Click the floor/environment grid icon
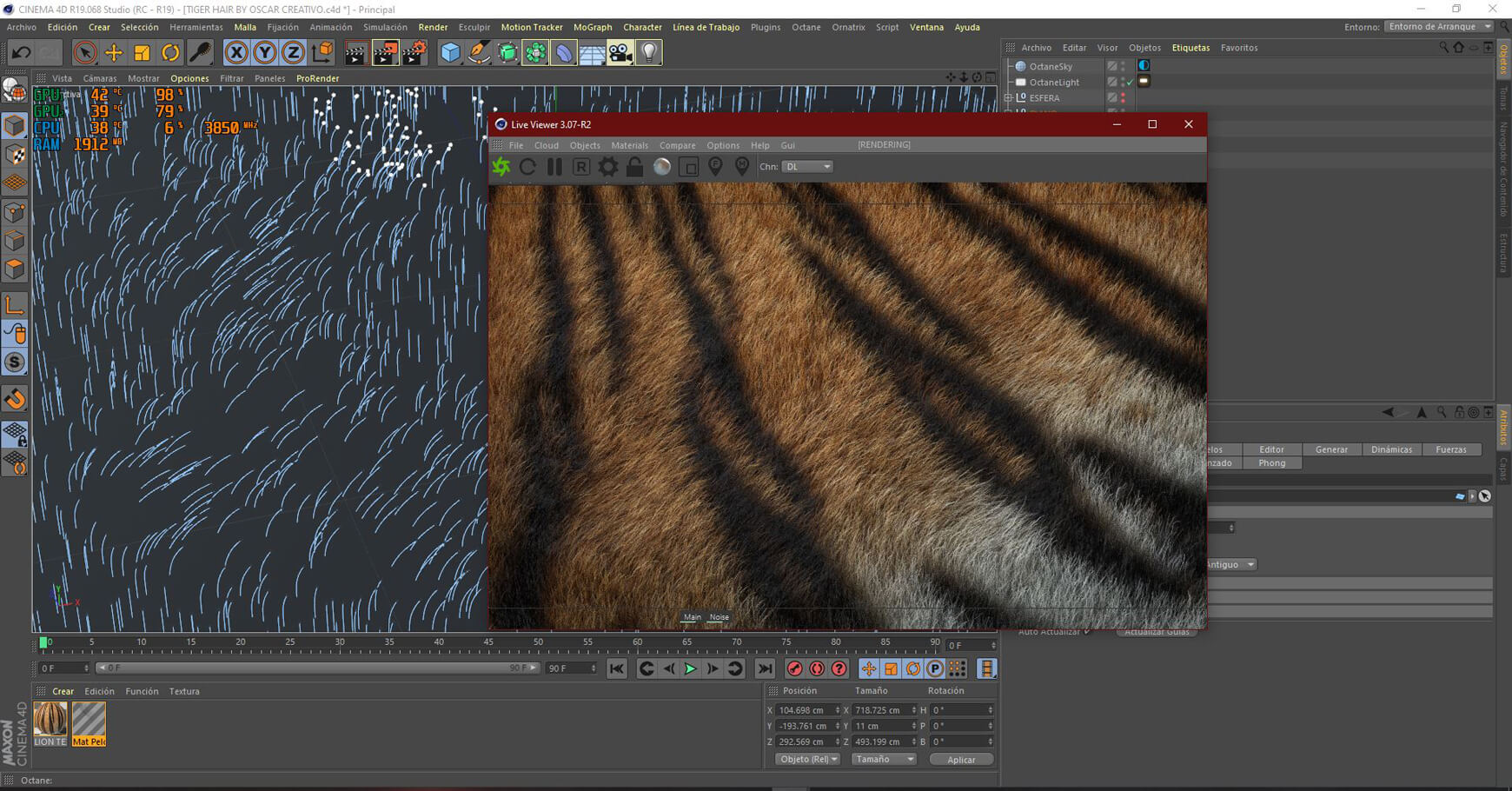 tap(592, 53)
